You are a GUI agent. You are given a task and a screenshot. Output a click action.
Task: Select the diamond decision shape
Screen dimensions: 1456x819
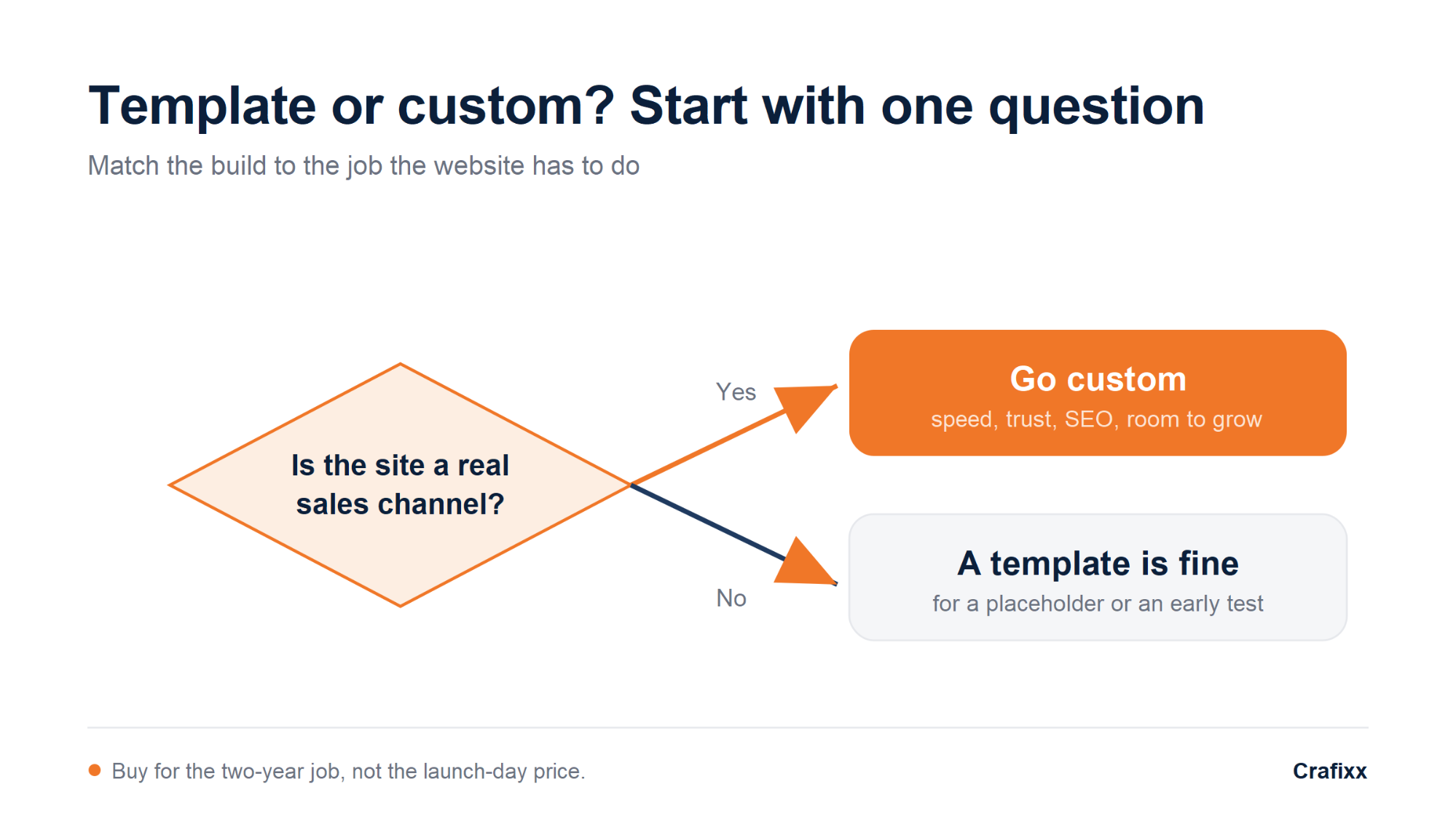[x=400, y=485]
